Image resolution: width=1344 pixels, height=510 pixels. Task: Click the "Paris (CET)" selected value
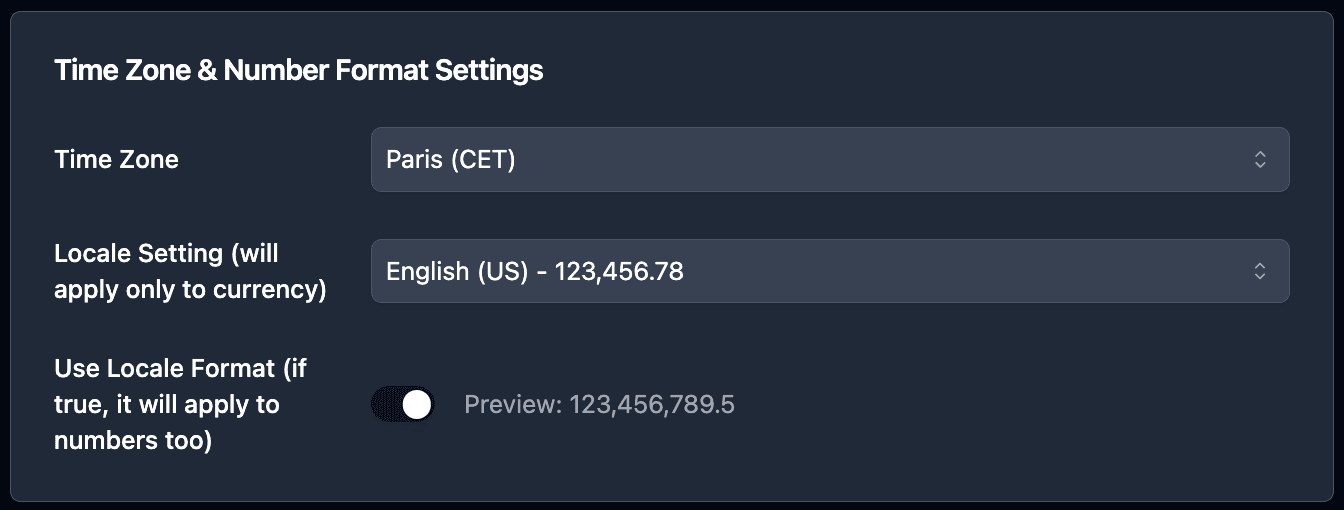(x=451, y=159)
